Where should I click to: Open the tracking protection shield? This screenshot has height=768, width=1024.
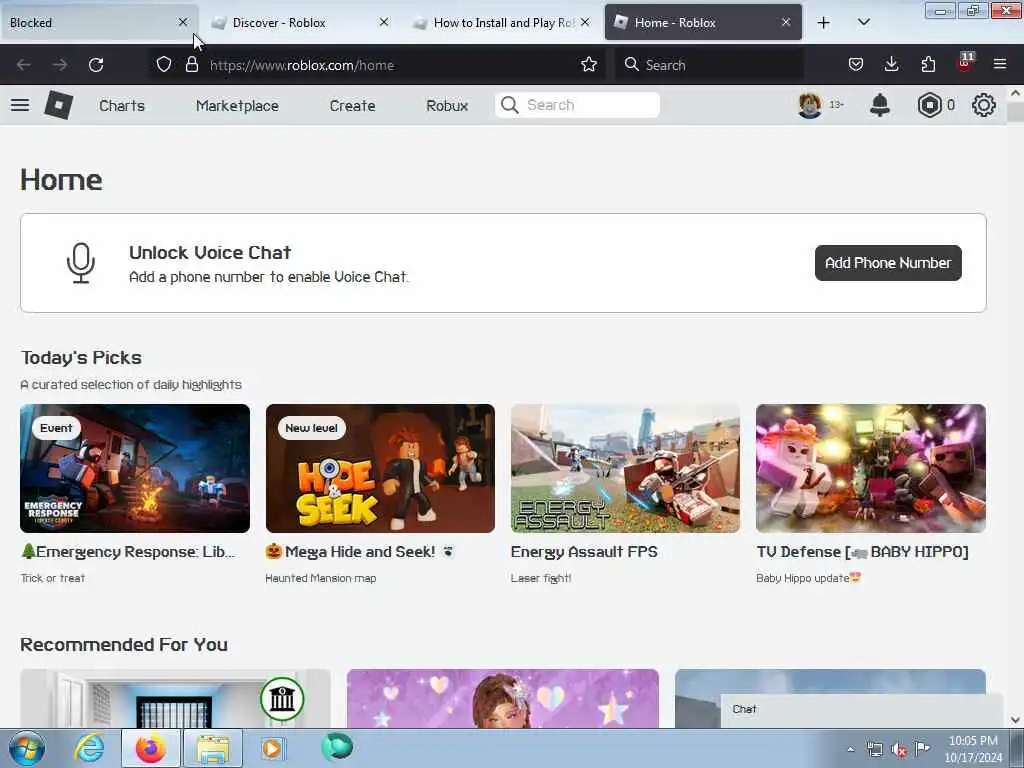[164, 64]
